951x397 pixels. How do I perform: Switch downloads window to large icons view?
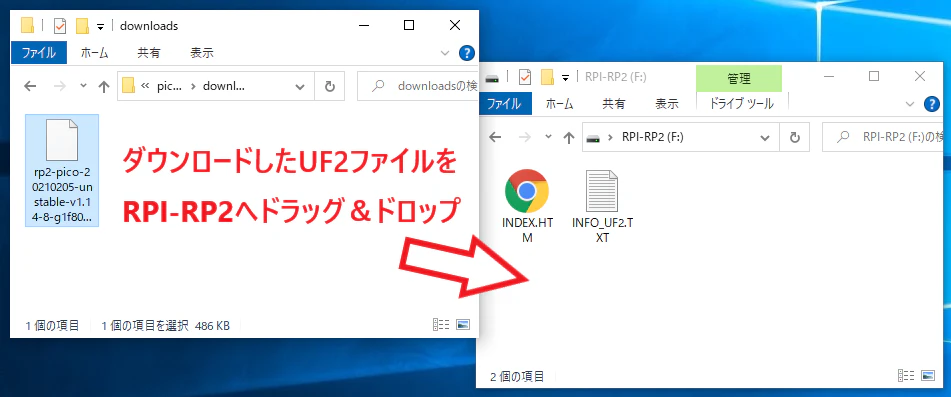[x=462, y=325]
